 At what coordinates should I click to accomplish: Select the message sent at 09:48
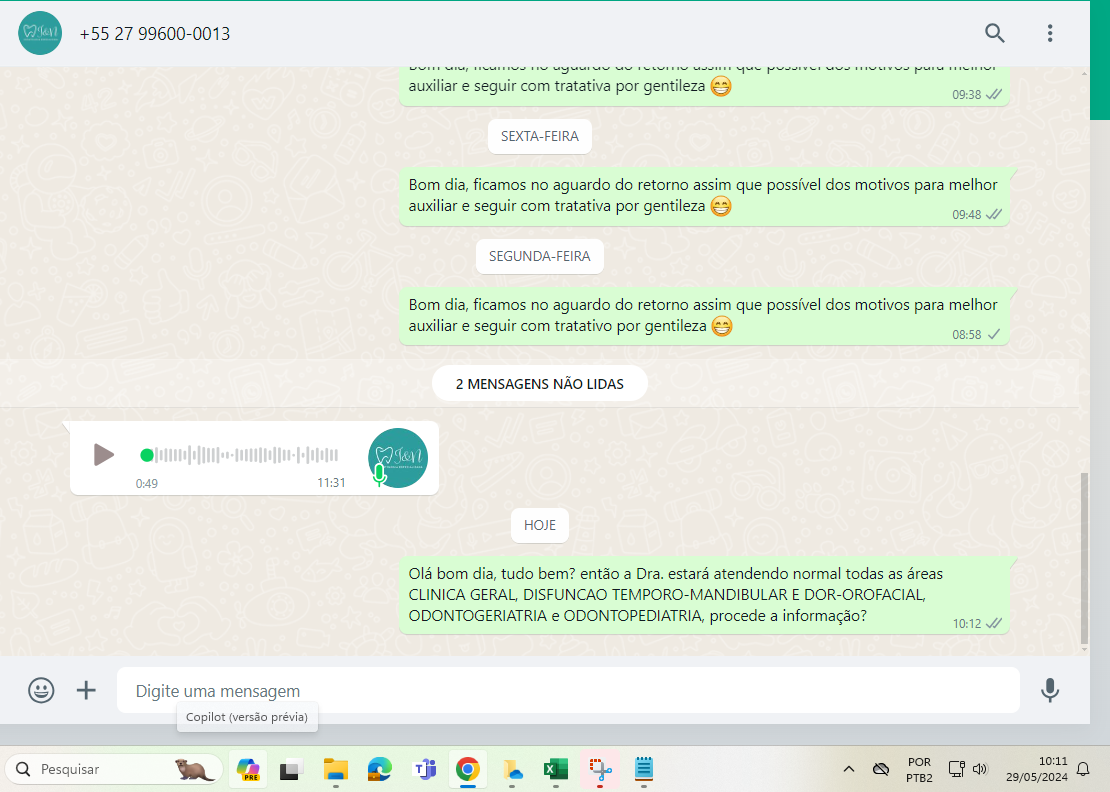coord(704,196)
